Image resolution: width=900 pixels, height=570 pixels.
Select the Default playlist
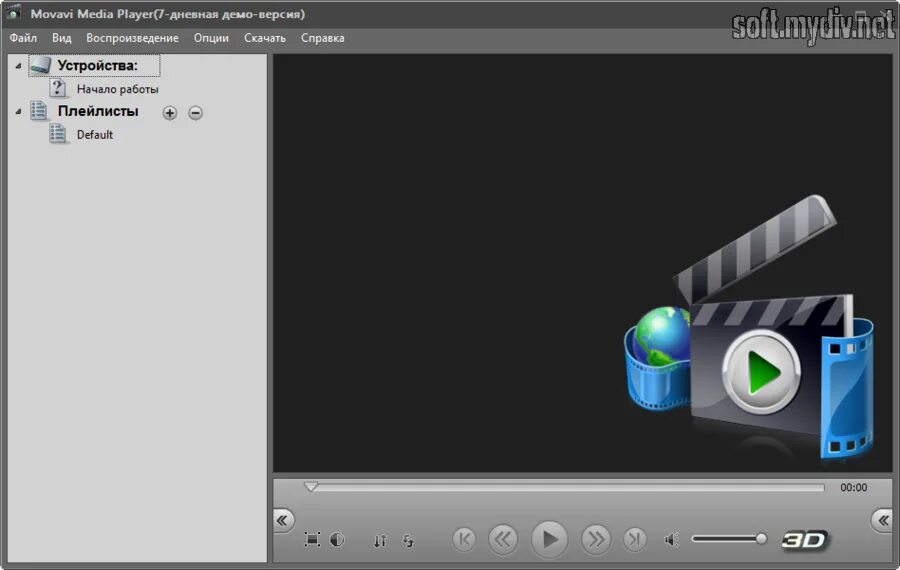[x=95, y=134]
